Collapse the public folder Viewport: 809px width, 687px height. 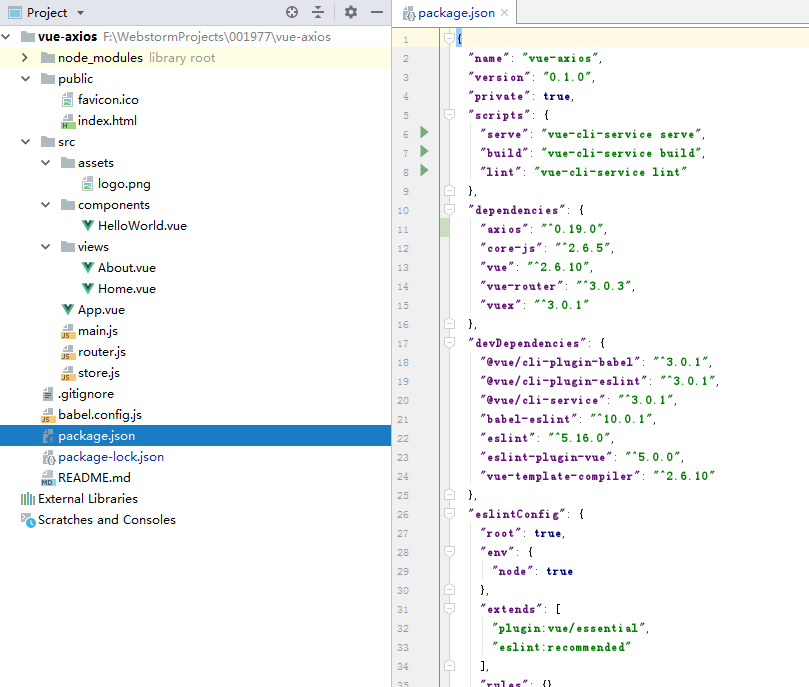tap(25, 79)
